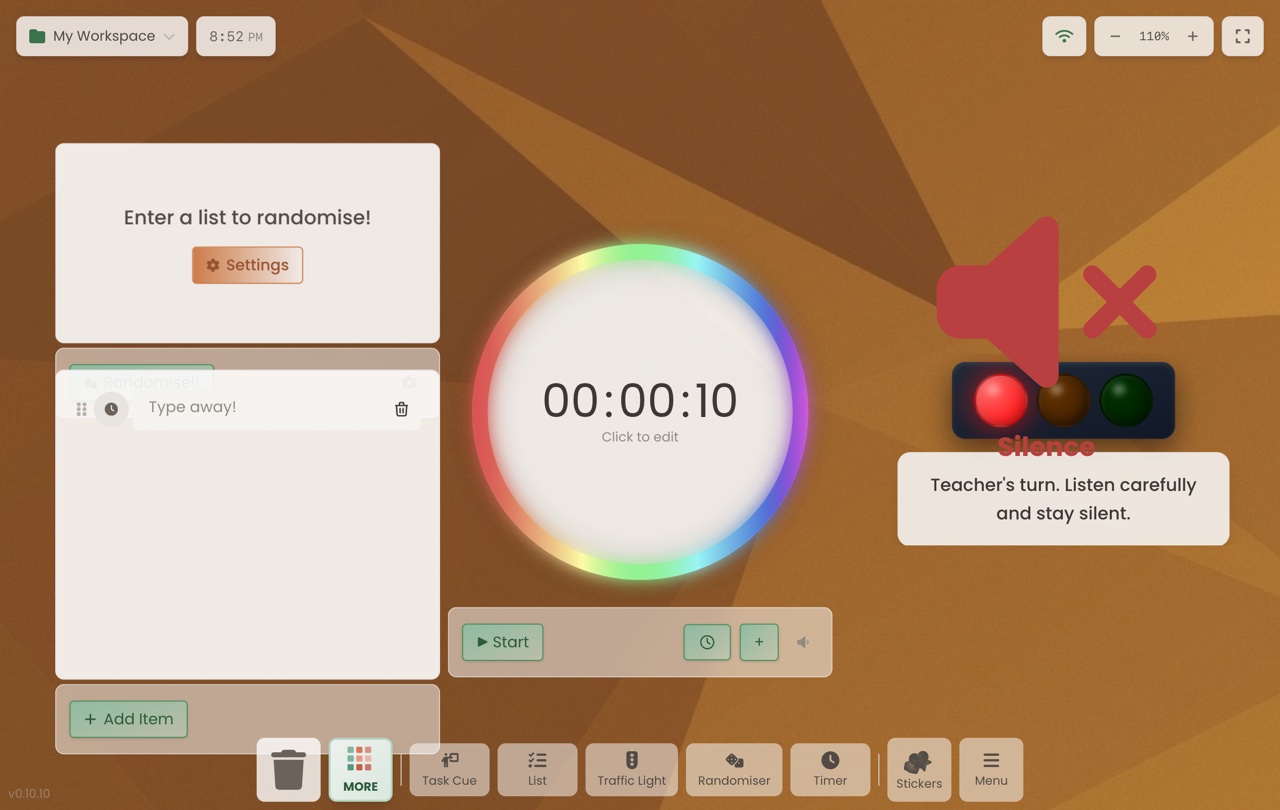Add a List widget
The image size is (1280, 810).
click(x=537, y=770)
